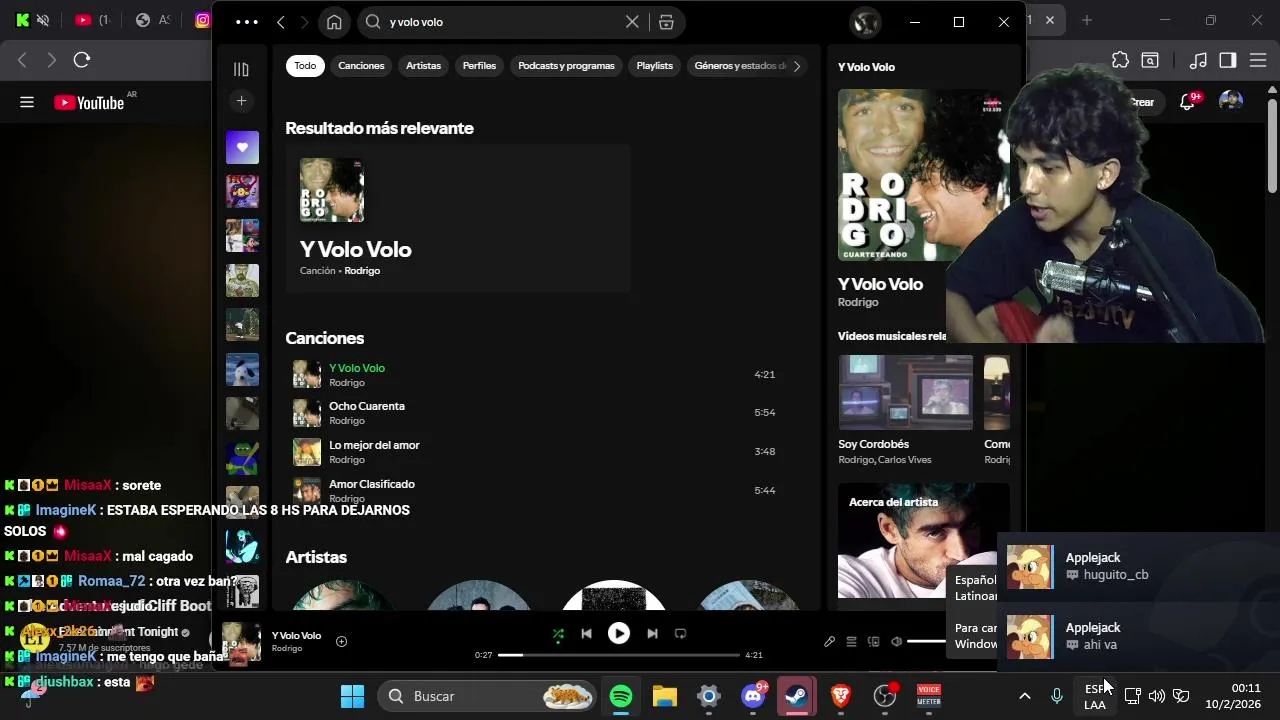Open the Artistas section heading
1280x720 pixels.
coord(316,557)
